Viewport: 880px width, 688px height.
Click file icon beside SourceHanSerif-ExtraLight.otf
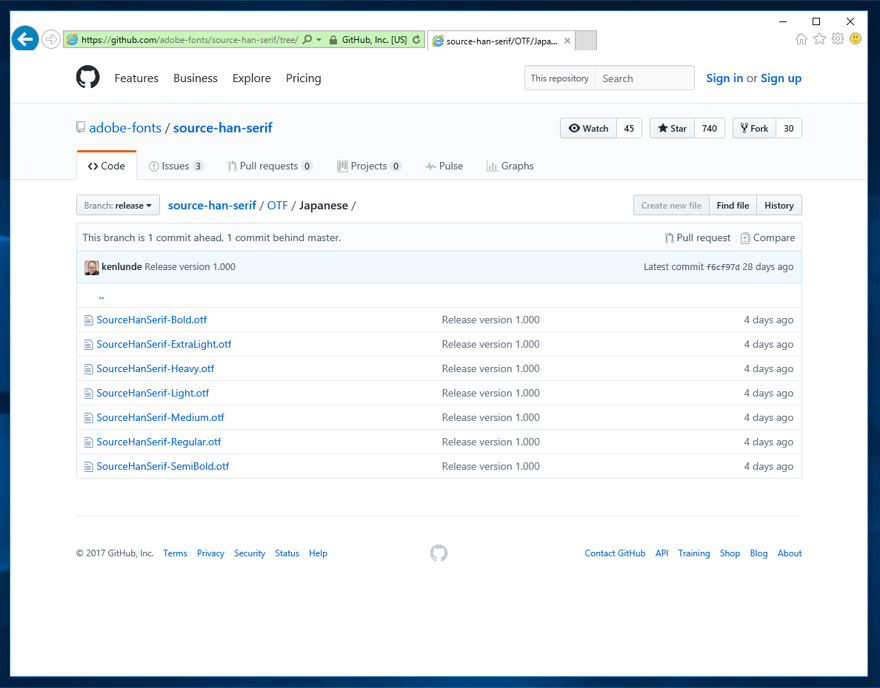88,345
